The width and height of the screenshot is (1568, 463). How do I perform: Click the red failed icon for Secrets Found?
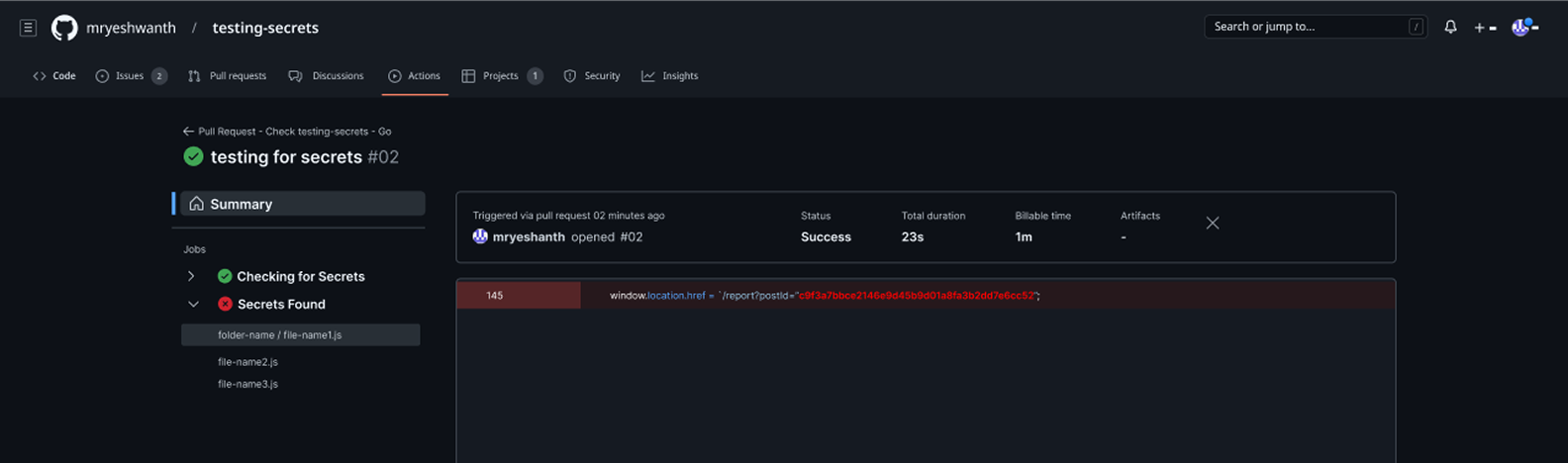[x=225, y=304]
